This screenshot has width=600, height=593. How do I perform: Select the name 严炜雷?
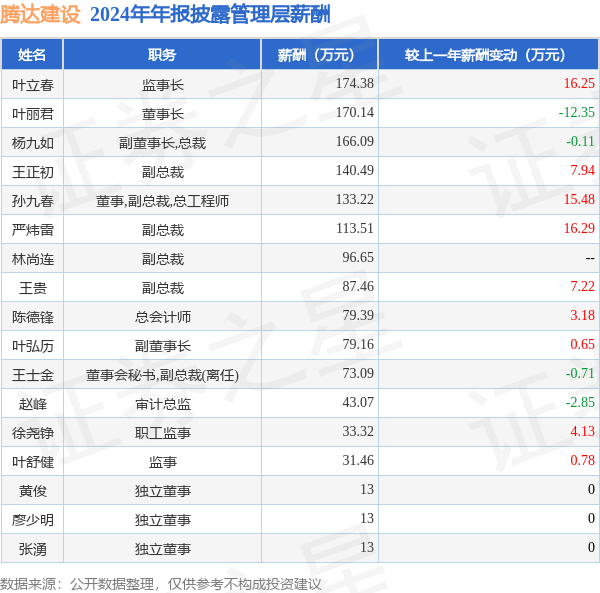click(x=33, y=230)
